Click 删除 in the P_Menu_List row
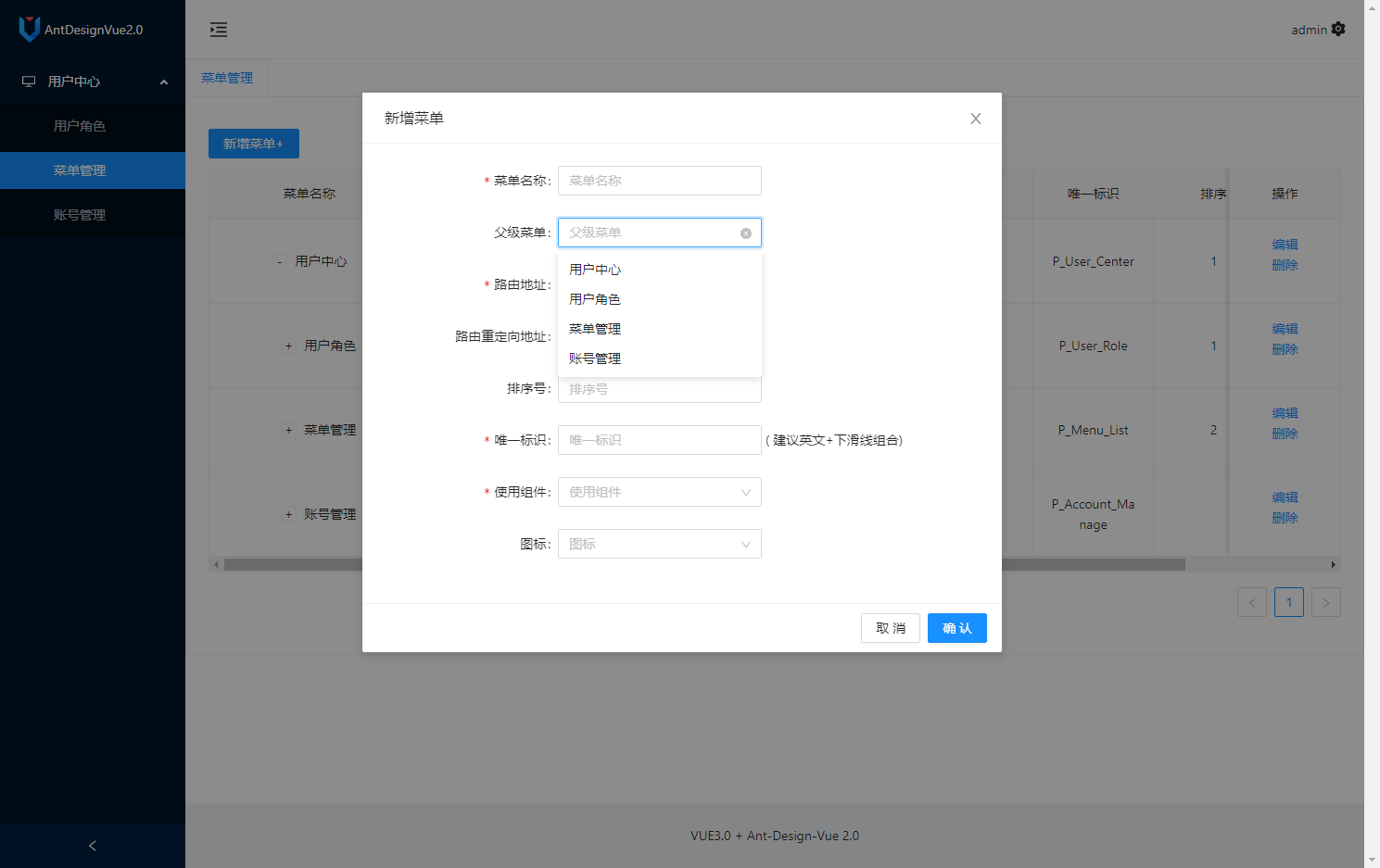The width and height of the screenshot is (1380, 868). tap(1285, 434)
